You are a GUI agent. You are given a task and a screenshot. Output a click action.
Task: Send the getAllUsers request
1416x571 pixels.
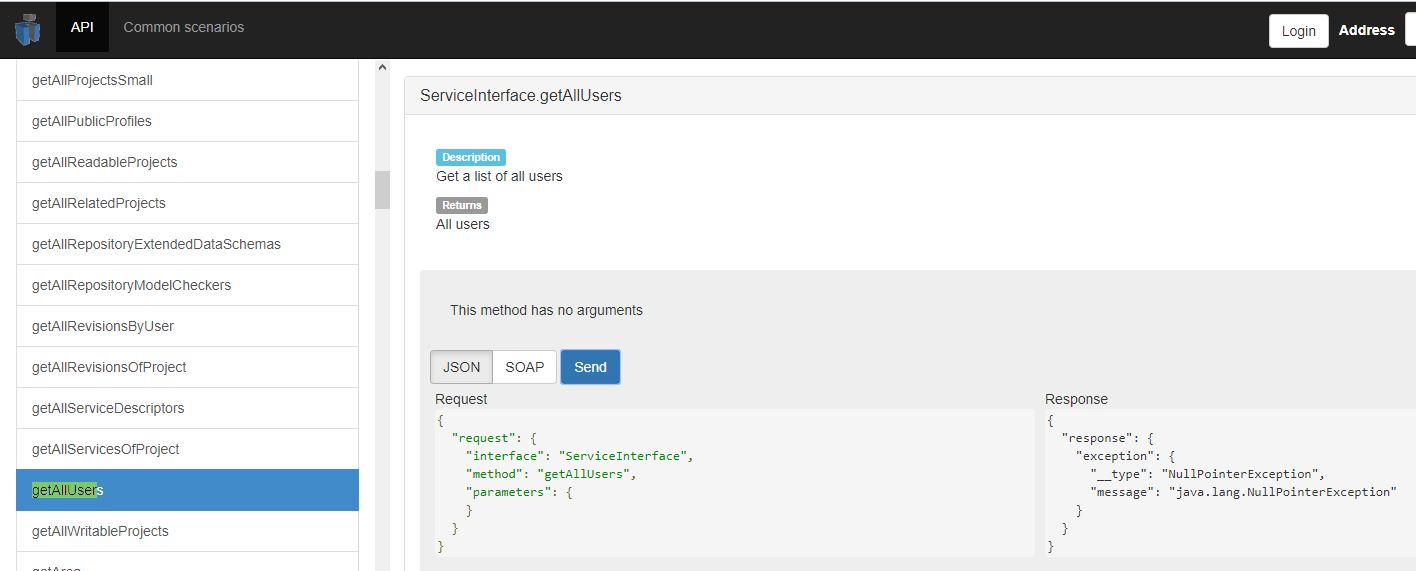click(590, 367)
